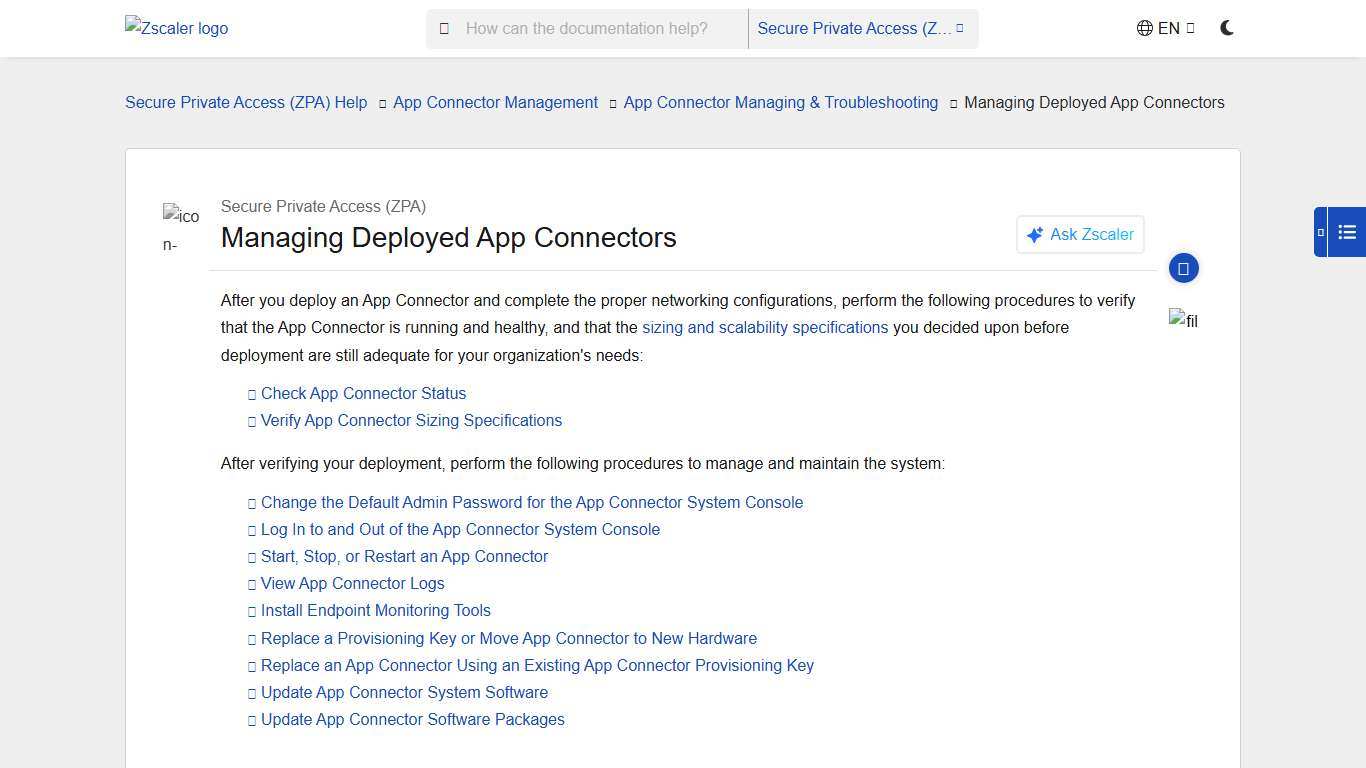Screen dimensions: 1366x768
Task: Open Check App Connector Status
Action: click(363, 393)
